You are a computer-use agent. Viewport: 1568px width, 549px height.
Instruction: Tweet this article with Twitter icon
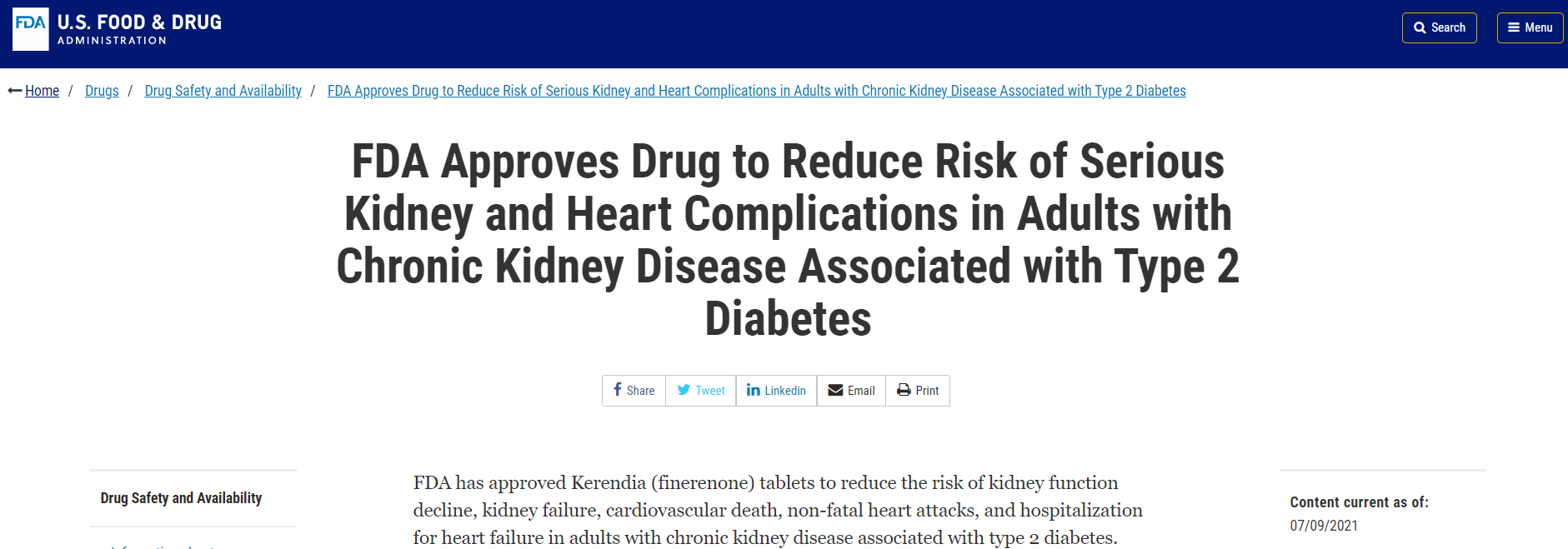(684, 390)
